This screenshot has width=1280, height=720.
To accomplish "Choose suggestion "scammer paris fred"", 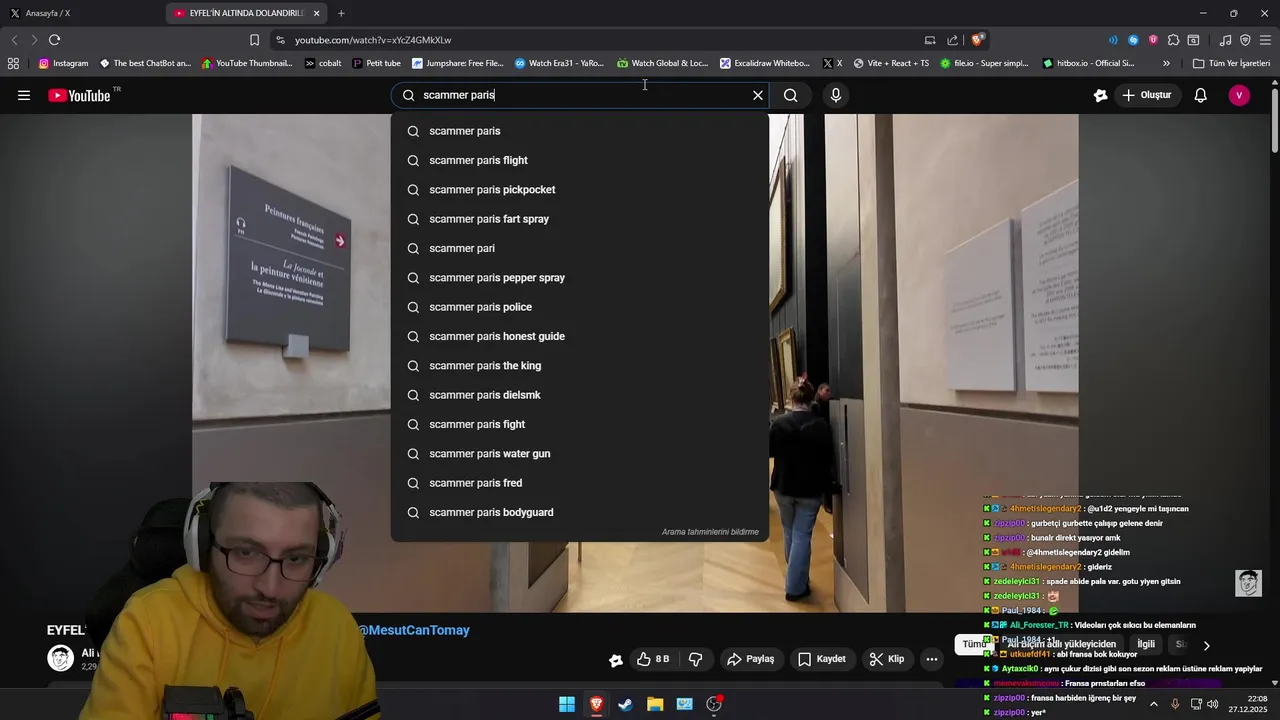I will point(579,483).
